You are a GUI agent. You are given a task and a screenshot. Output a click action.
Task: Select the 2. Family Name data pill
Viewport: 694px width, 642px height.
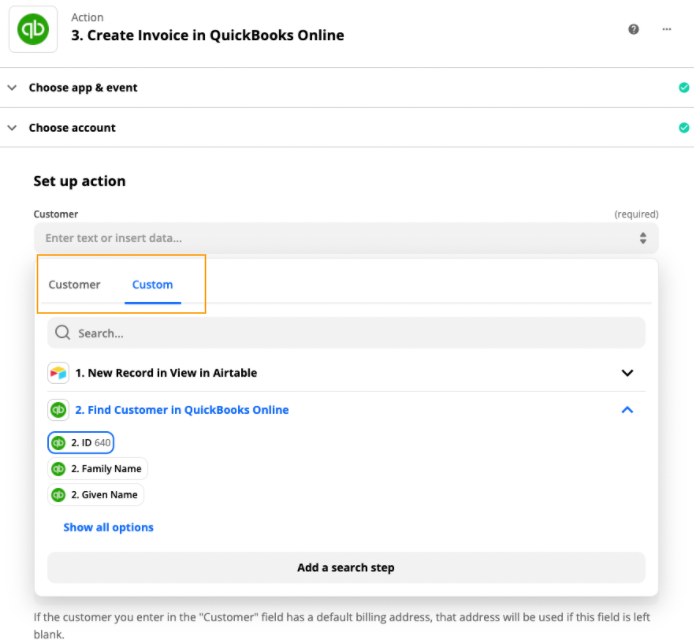97,469
